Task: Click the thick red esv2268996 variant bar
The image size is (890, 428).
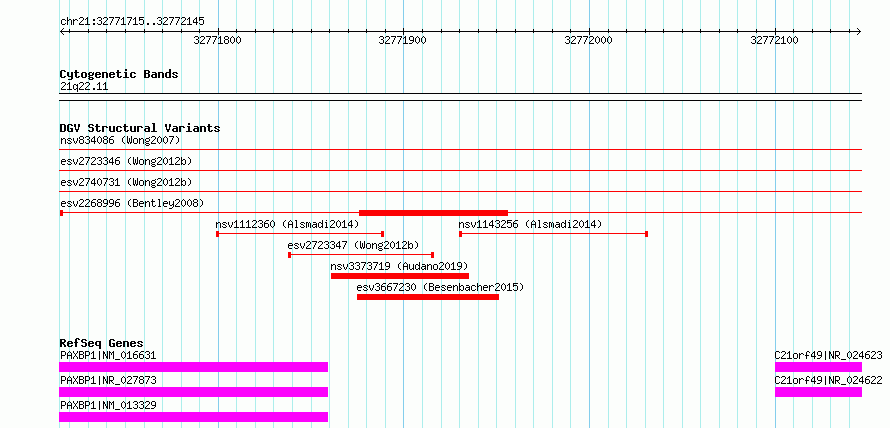Action: (434, 213)
